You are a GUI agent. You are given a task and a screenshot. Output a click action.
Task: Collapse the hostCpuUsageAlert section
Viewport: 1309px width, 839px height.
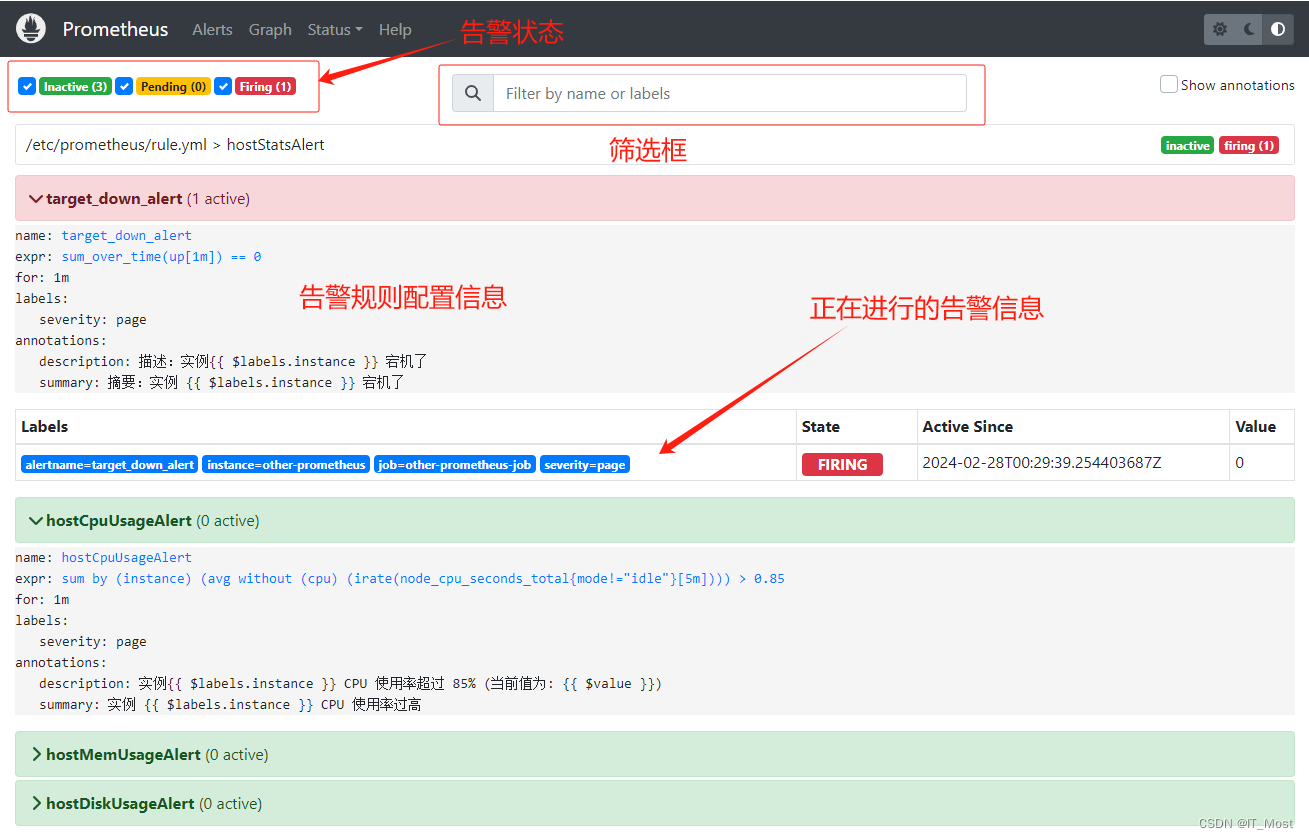(x=655, y=520)
